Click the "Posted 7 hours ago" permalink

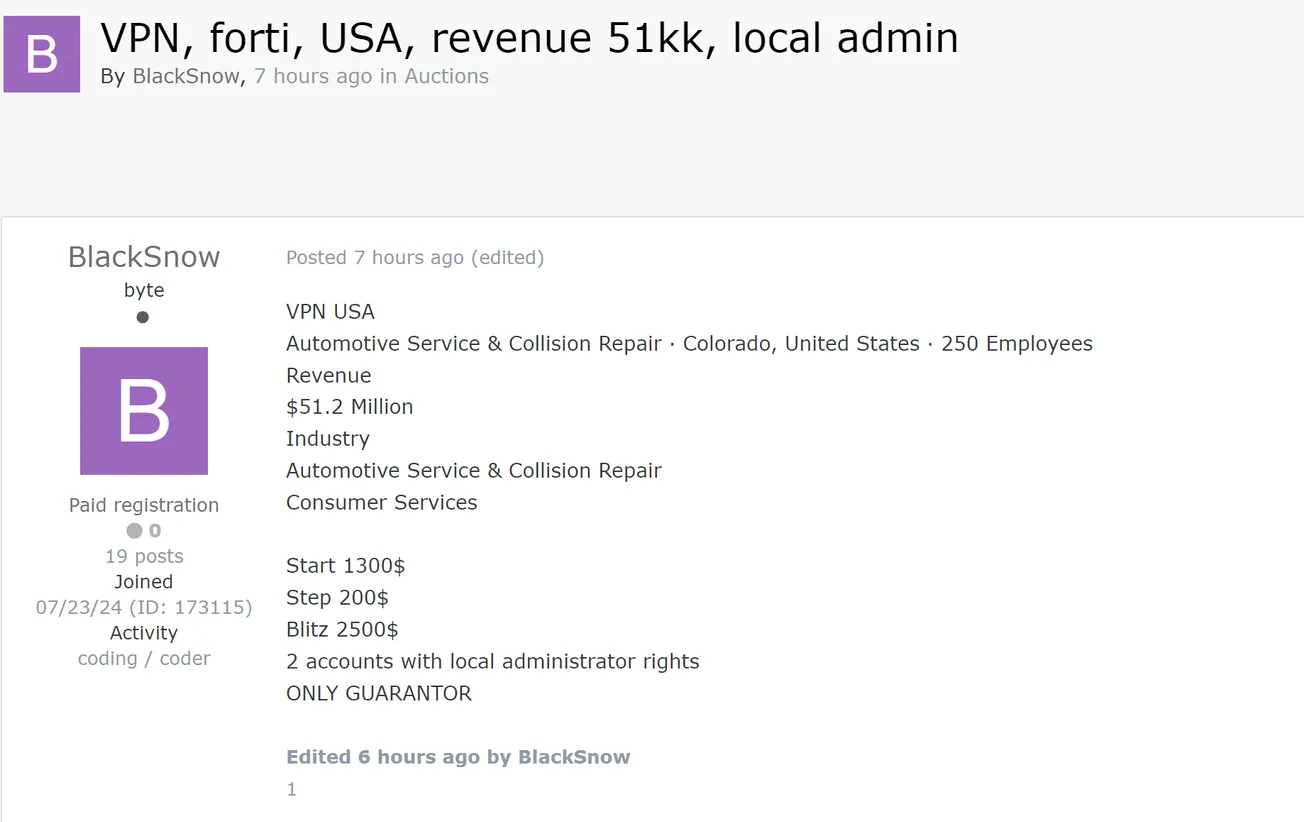[375, 258]
